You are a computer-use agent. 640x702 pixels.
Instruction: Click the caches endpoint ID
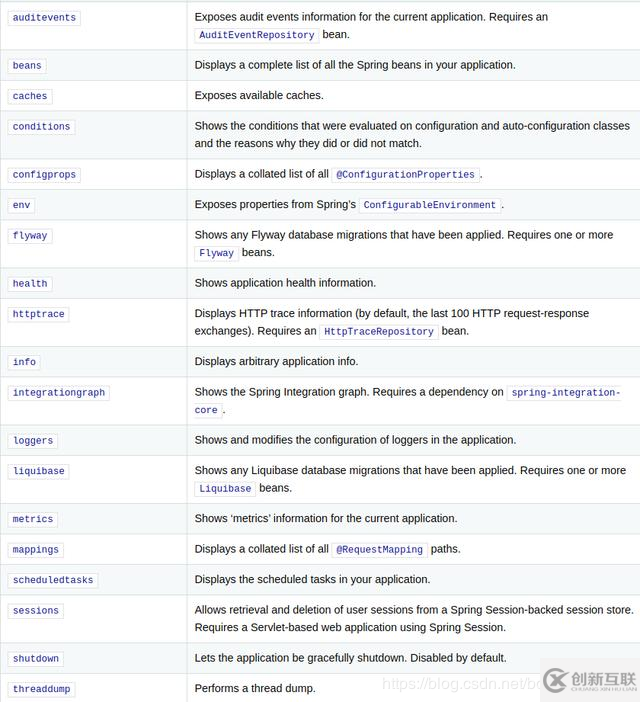tap(30, 96)
